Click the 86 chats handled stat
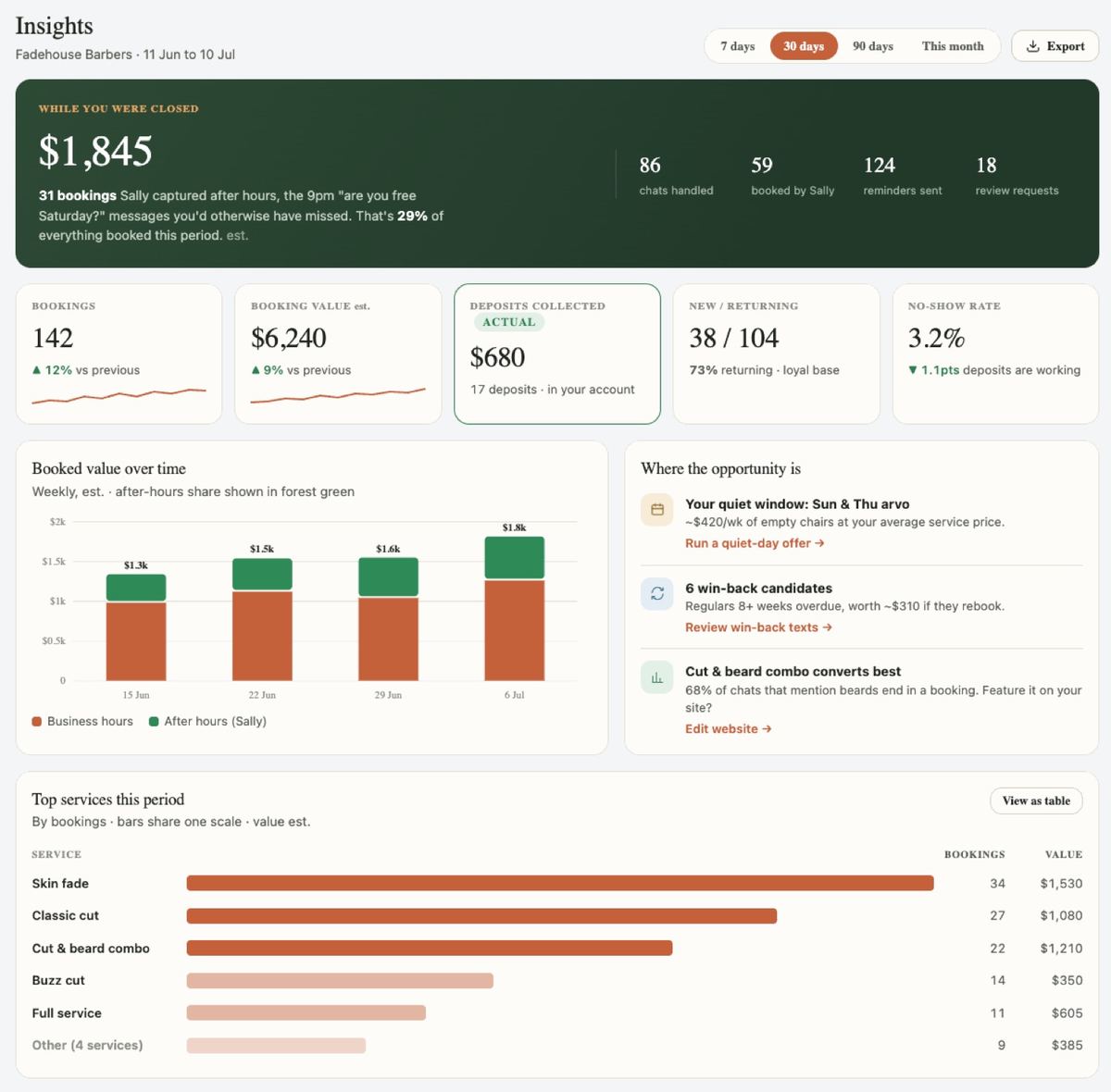The height and width of the screenshot is (1092, 1111). (676, 176)
